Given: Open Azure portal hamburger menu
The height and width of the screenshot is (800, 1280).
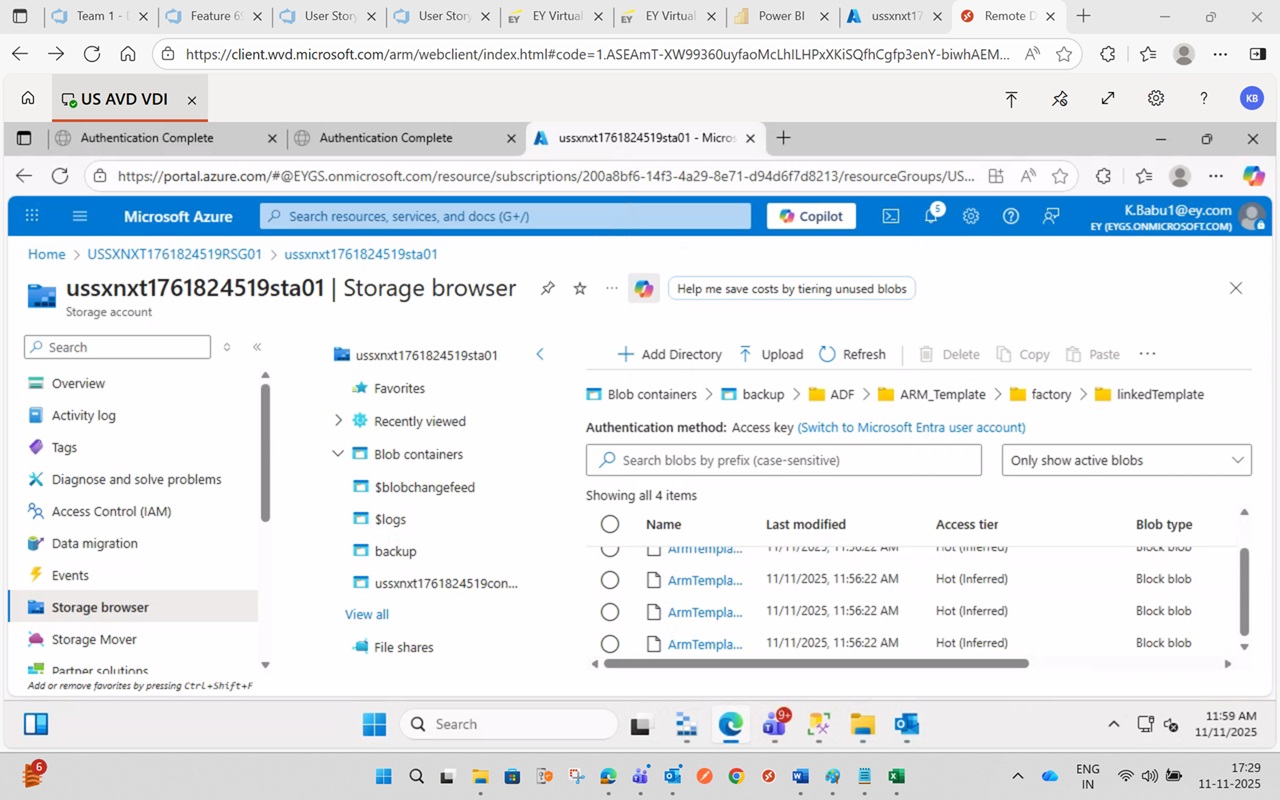Looking at the screenshot, I should 80,216.
